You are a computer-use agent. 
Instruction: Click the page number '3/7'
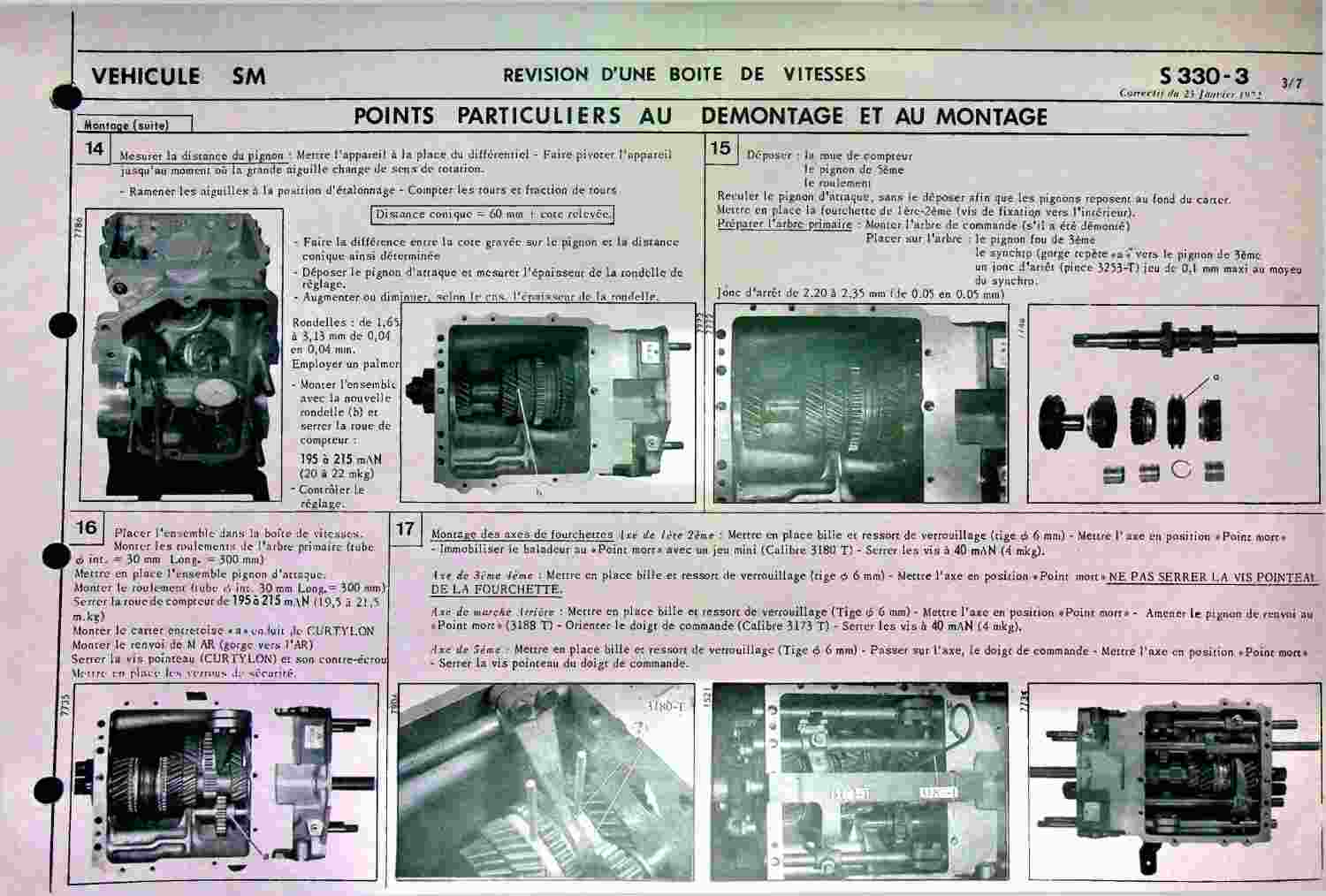1292,84
